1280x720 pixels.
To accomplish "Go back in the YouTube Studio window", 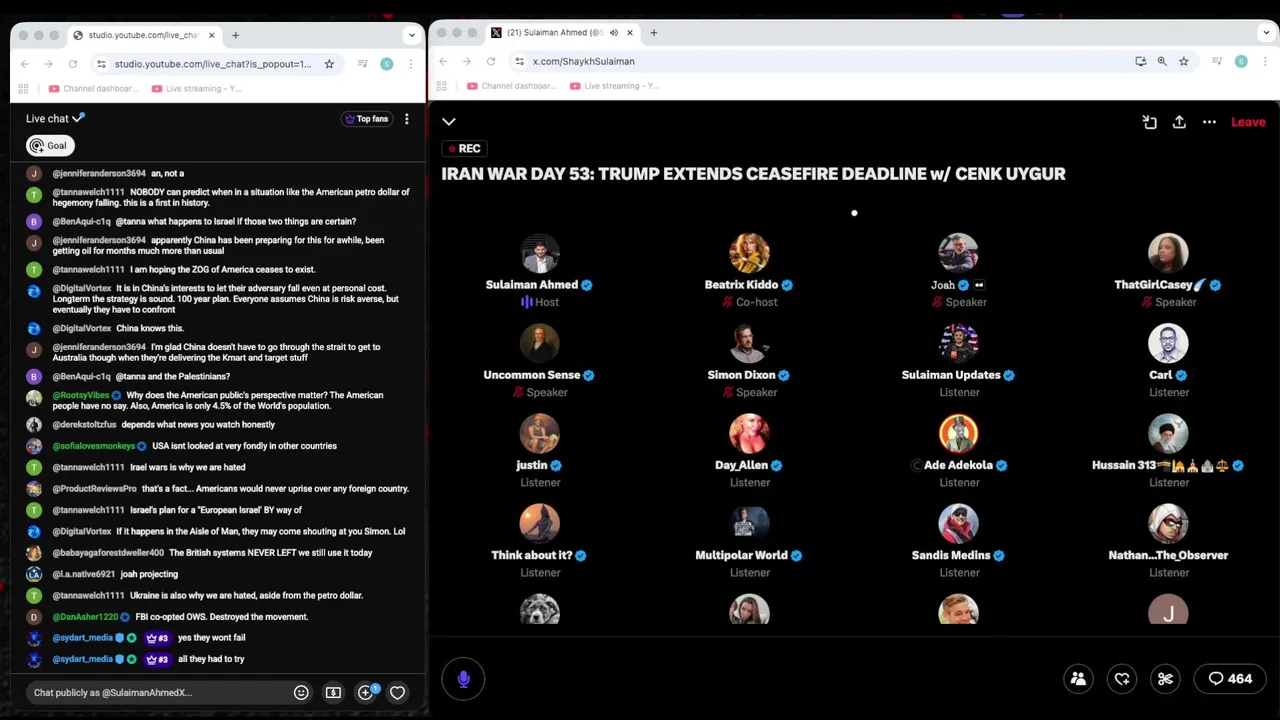I will click(25, 64).
